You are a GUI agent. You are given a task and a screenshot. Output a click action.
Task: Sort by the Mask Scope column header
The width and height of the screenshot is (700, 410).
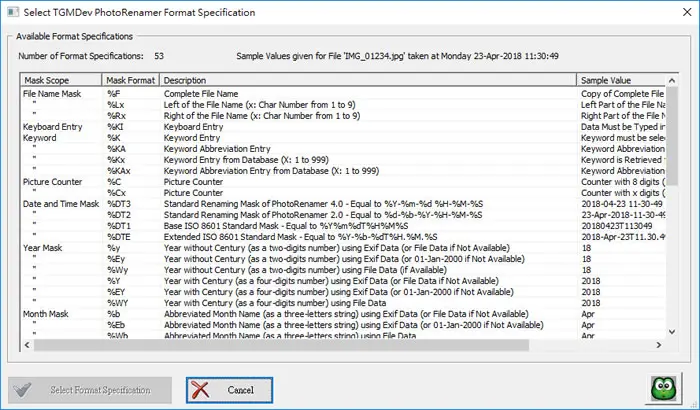pyautogui.click(x=61, y=80)
